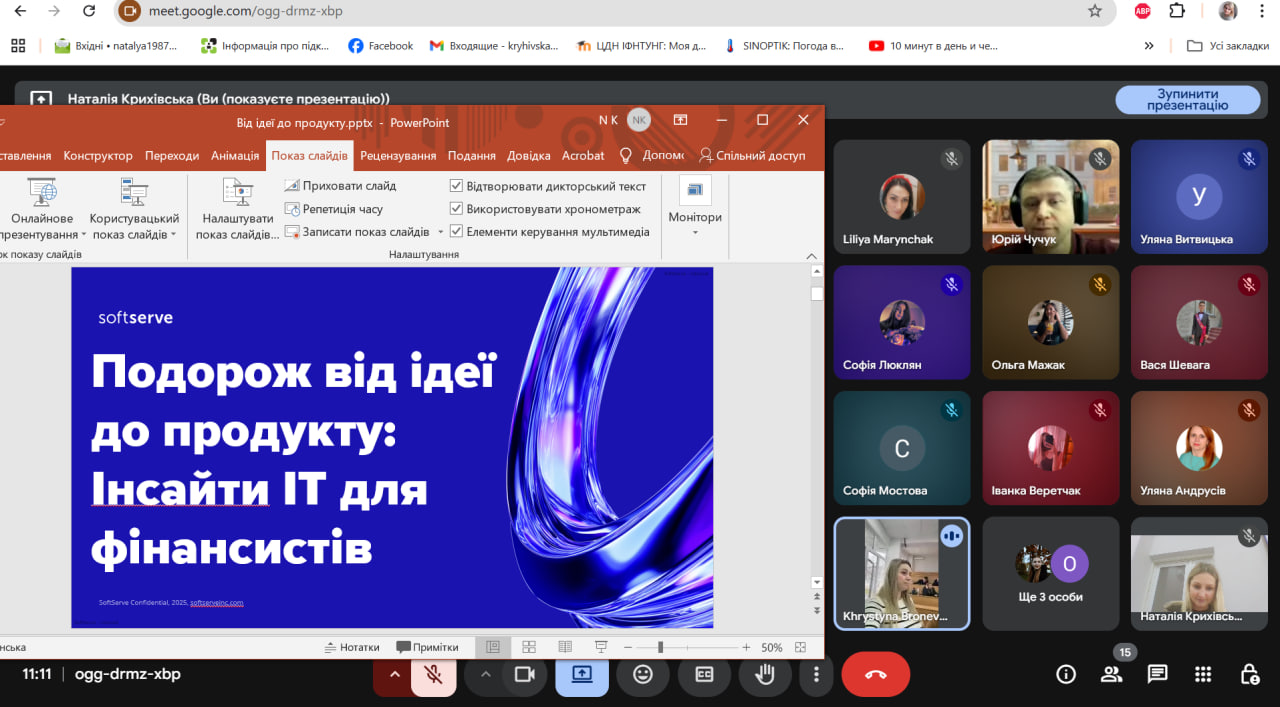Switch to the 'Анімація' ribbon tab
The height and width of the screenshot is (707, 1280).
tap(234, 156)
